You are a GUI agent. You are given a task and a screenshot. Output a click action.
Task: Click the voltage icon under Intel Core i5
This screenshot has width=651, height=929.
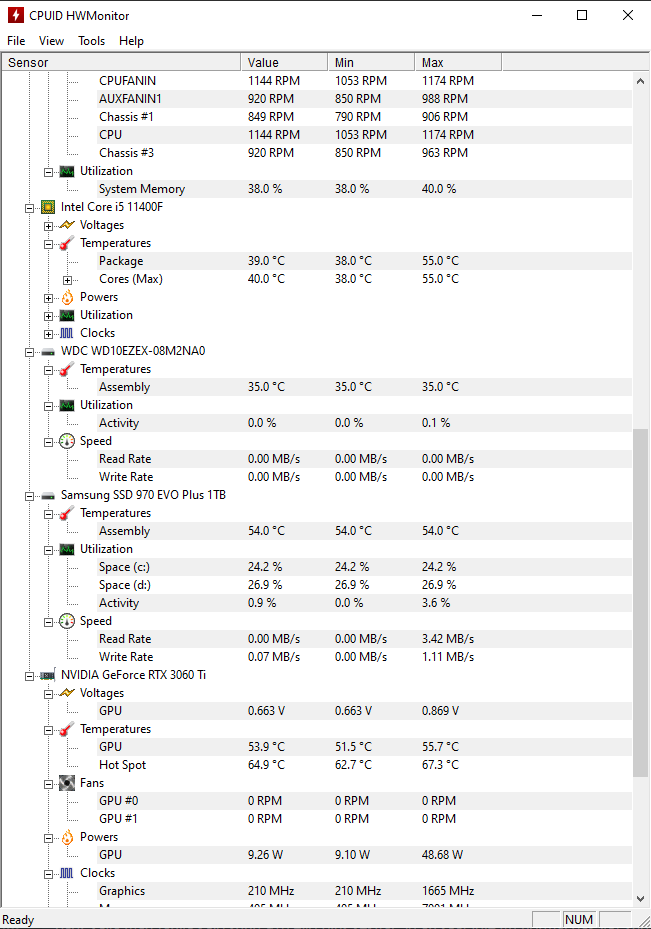click(x=67, y=225)
